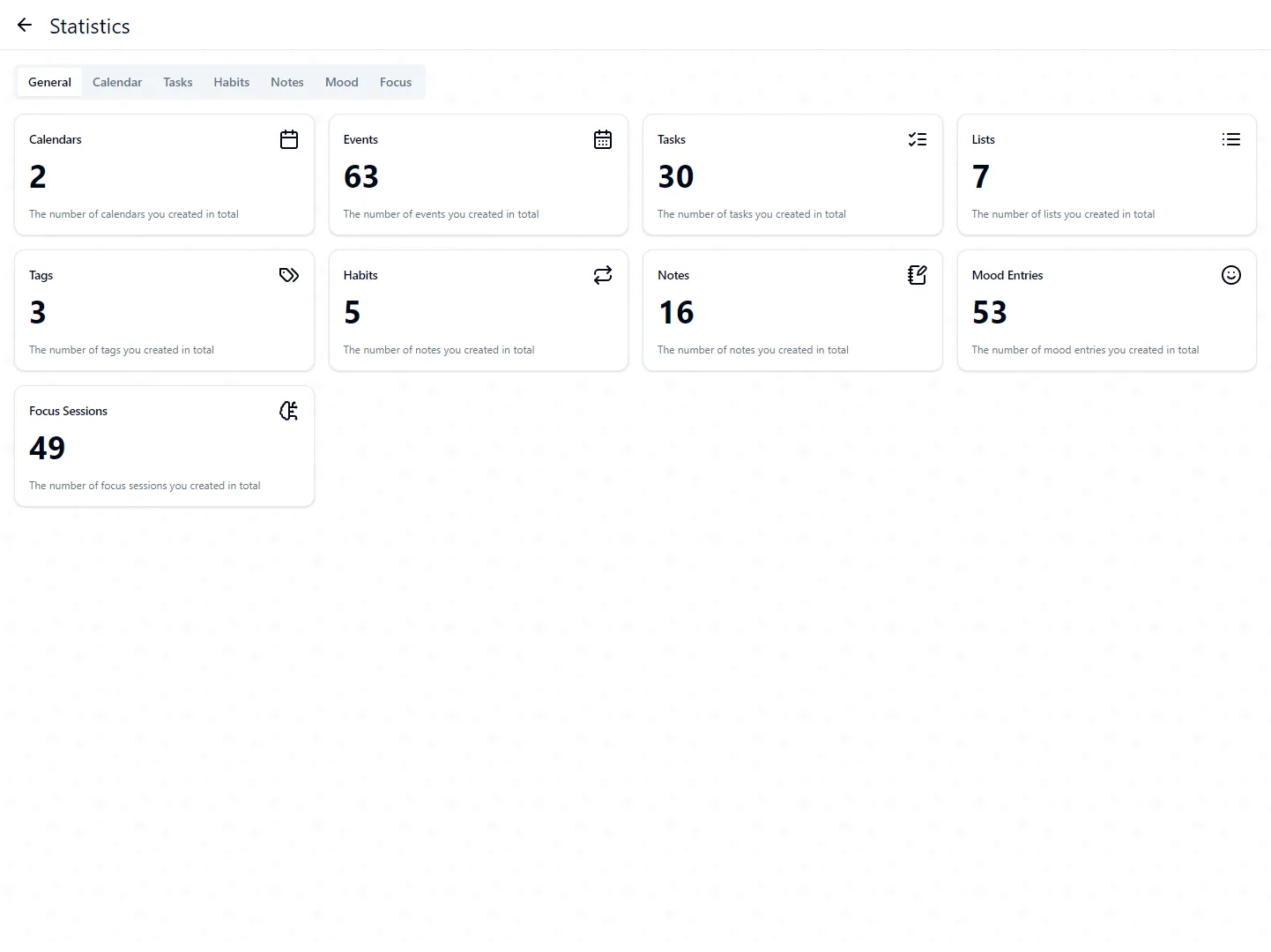
Task: Click the smiley icon in Mood Entries card
Action: (1230, 275)
